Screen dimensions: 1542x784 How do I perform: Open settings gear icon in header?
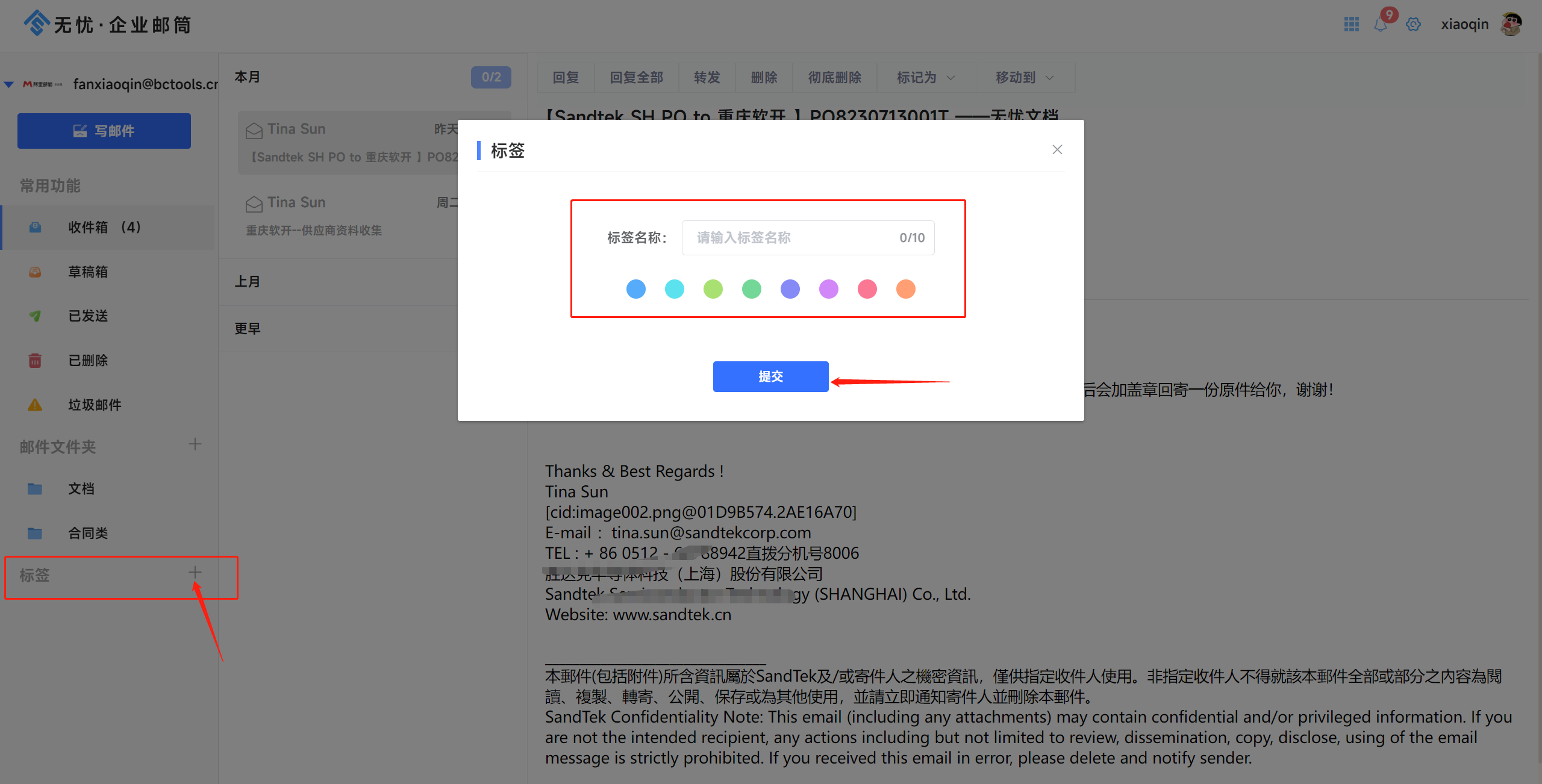1413,25
